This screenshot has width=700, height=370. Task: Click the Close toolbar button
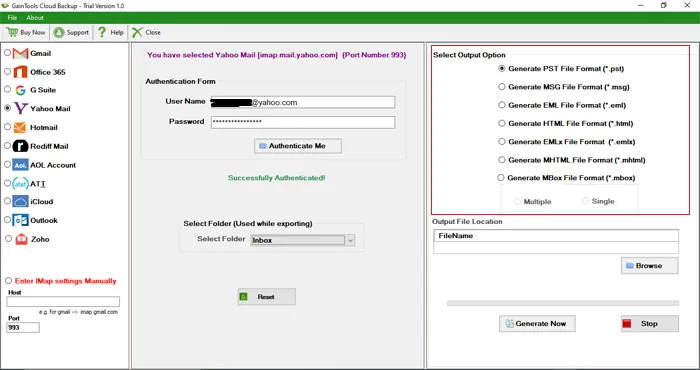click(146, 32)
